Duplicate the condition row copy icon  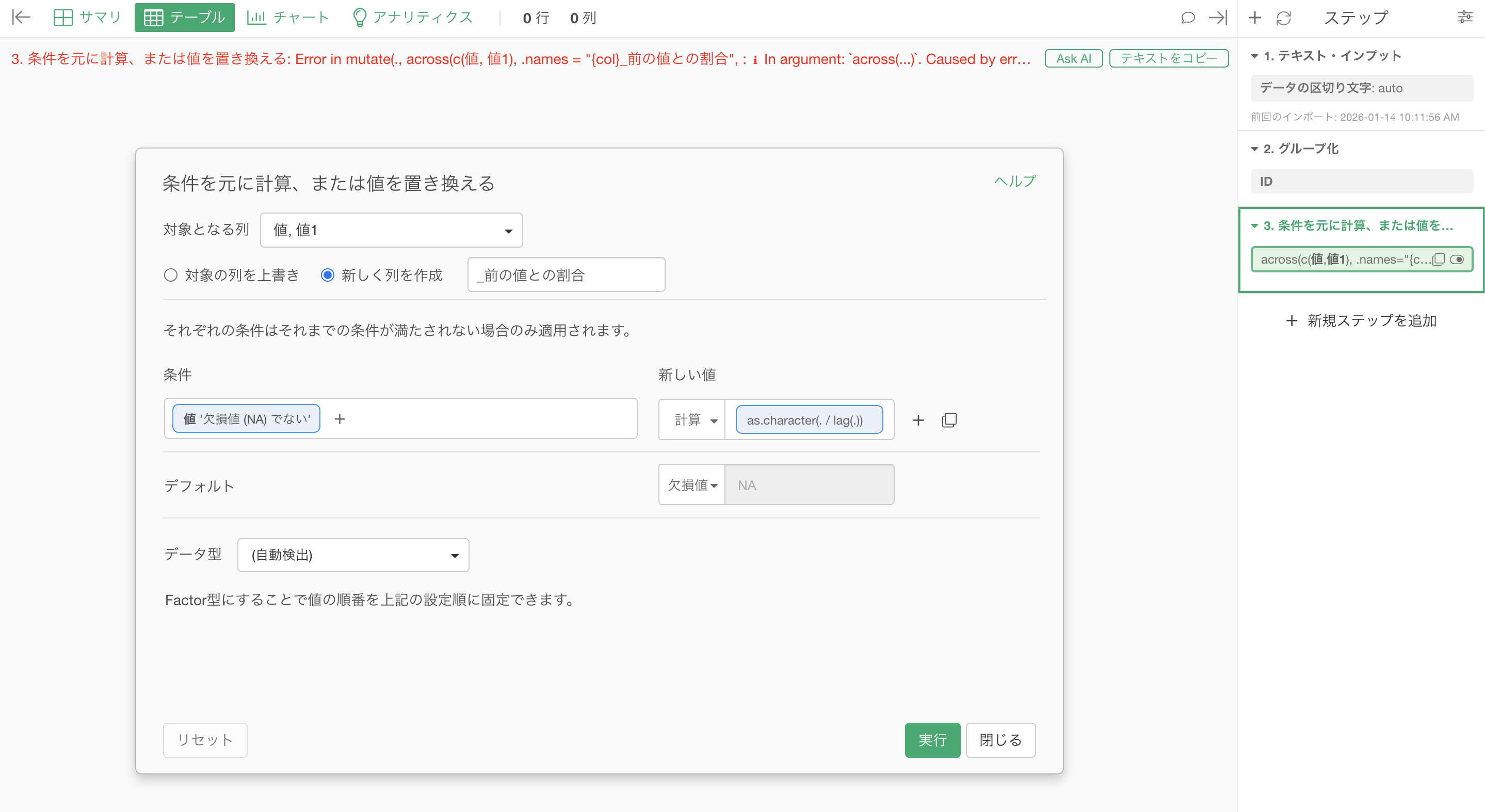949,420
